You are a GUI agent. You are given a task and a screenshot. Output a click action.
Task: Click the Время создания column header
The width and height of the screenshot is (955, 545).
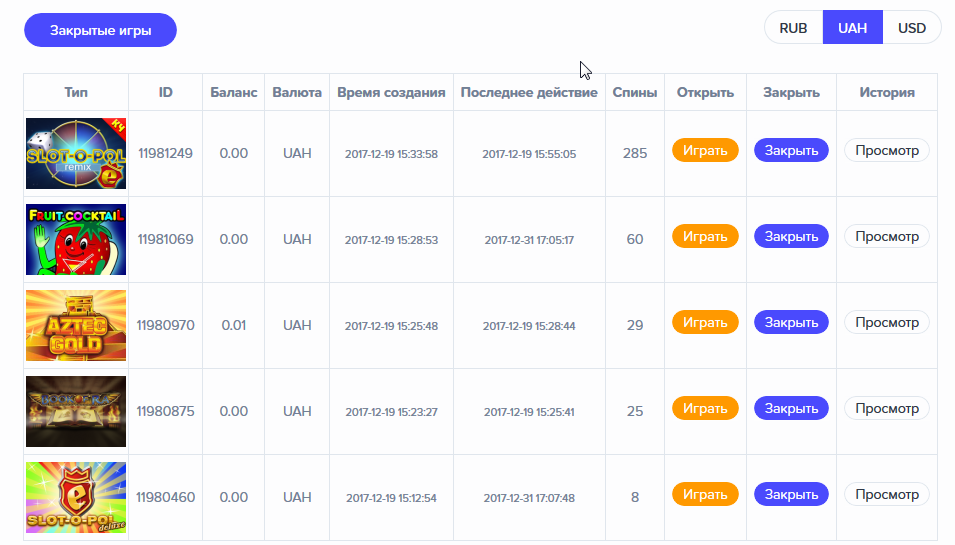pos(391,92)
